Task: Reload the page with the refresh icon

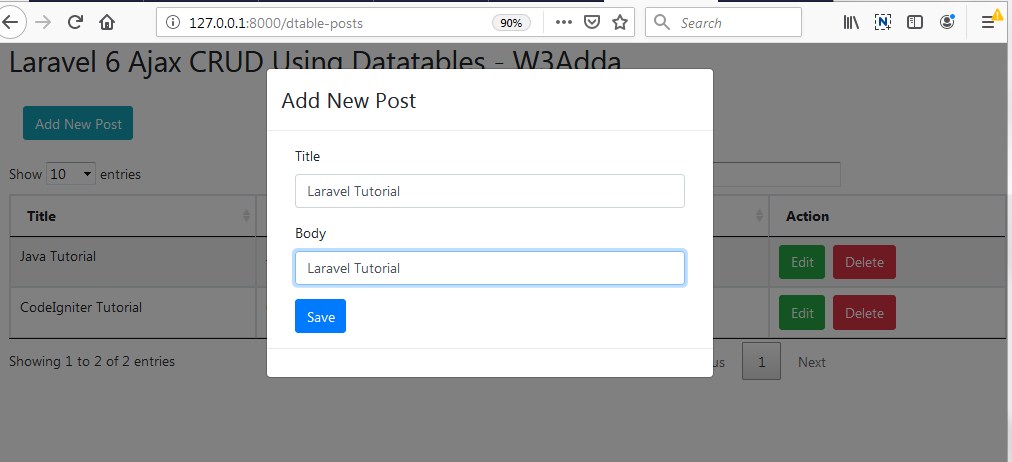Action: pyautogui.click(x=76, y=23)
